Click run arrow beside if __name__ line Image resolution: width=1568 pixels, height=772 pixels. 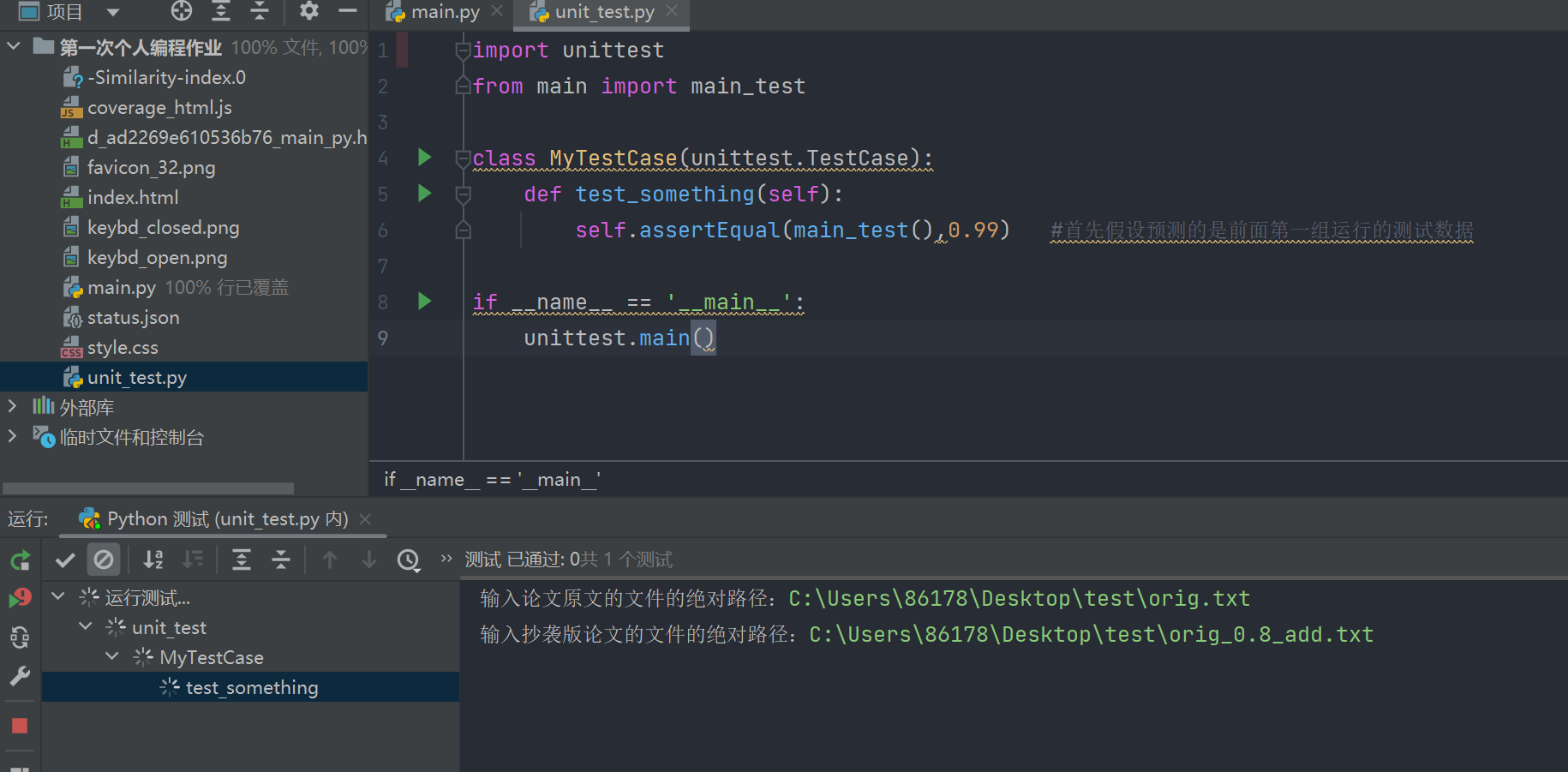click(x=424, y=301)
